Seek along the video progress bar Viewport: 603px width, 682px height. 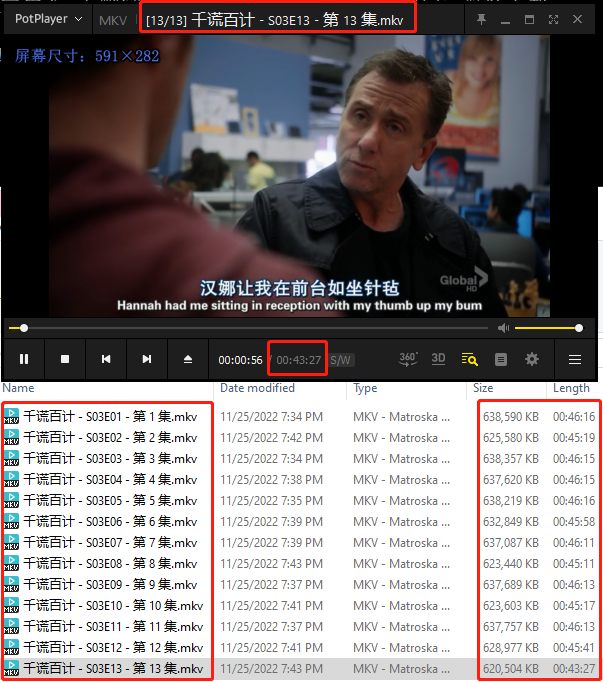pos(248,328)
